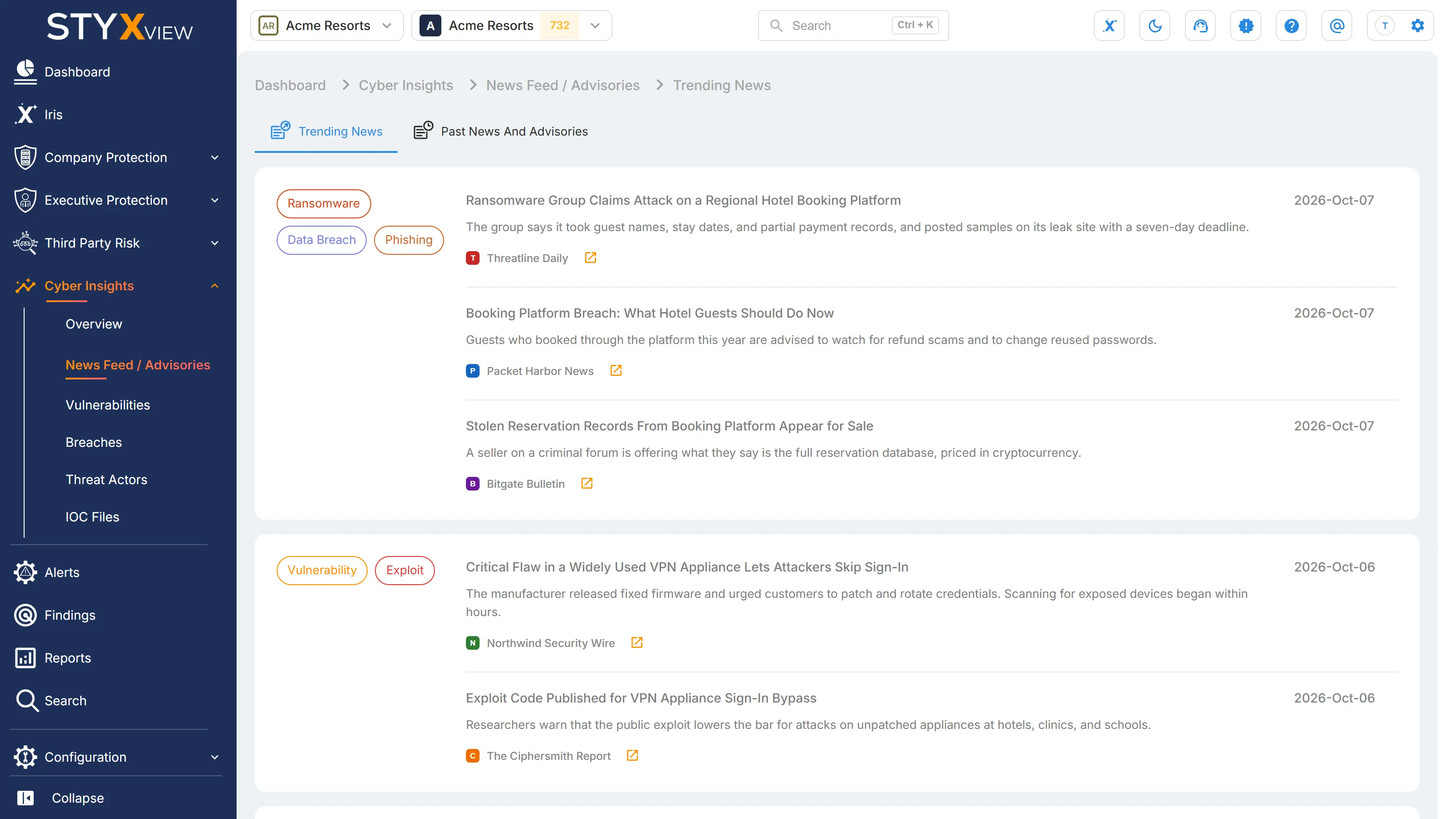Switch to Trending News tab
Screen dimensions: 1456x819
point(326,131)
